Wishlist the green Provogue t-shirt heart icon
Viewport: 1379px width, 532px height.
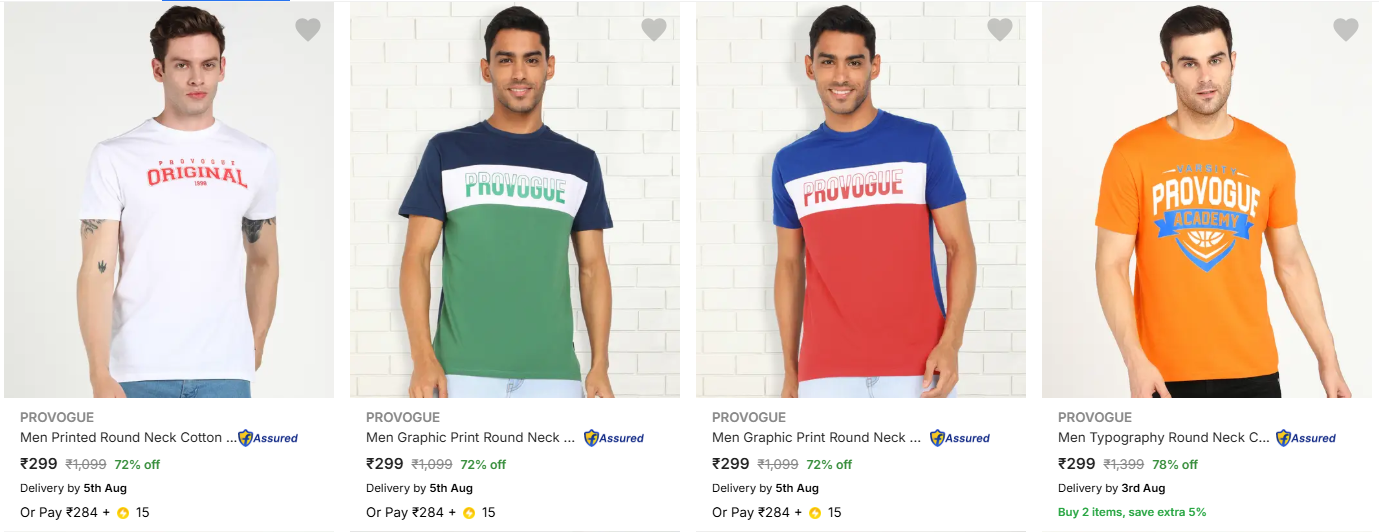point(654,30)
